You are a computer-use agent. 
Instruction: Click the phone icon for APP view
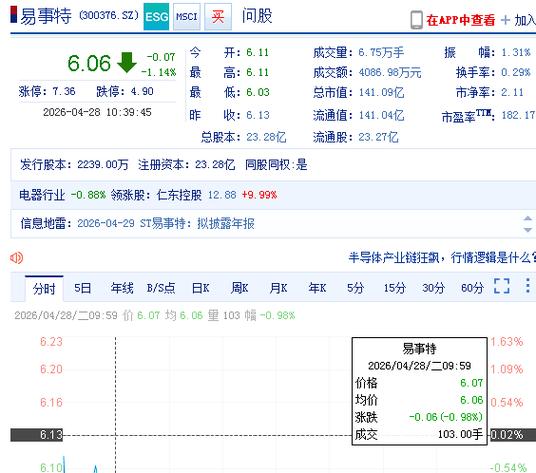416,20
